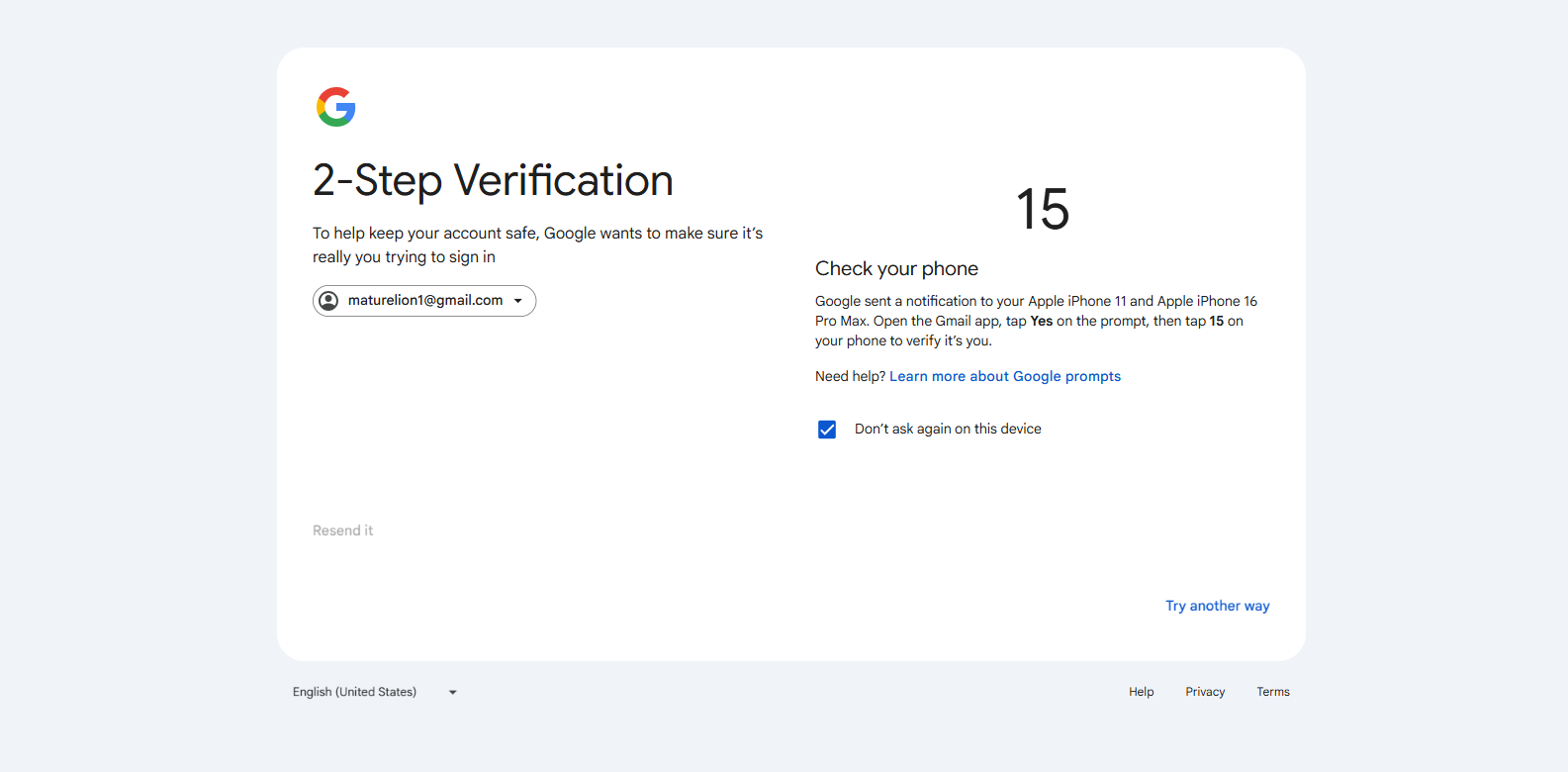Choose Try another way
Screen dimensions: 1568x772
point(1218,606)
